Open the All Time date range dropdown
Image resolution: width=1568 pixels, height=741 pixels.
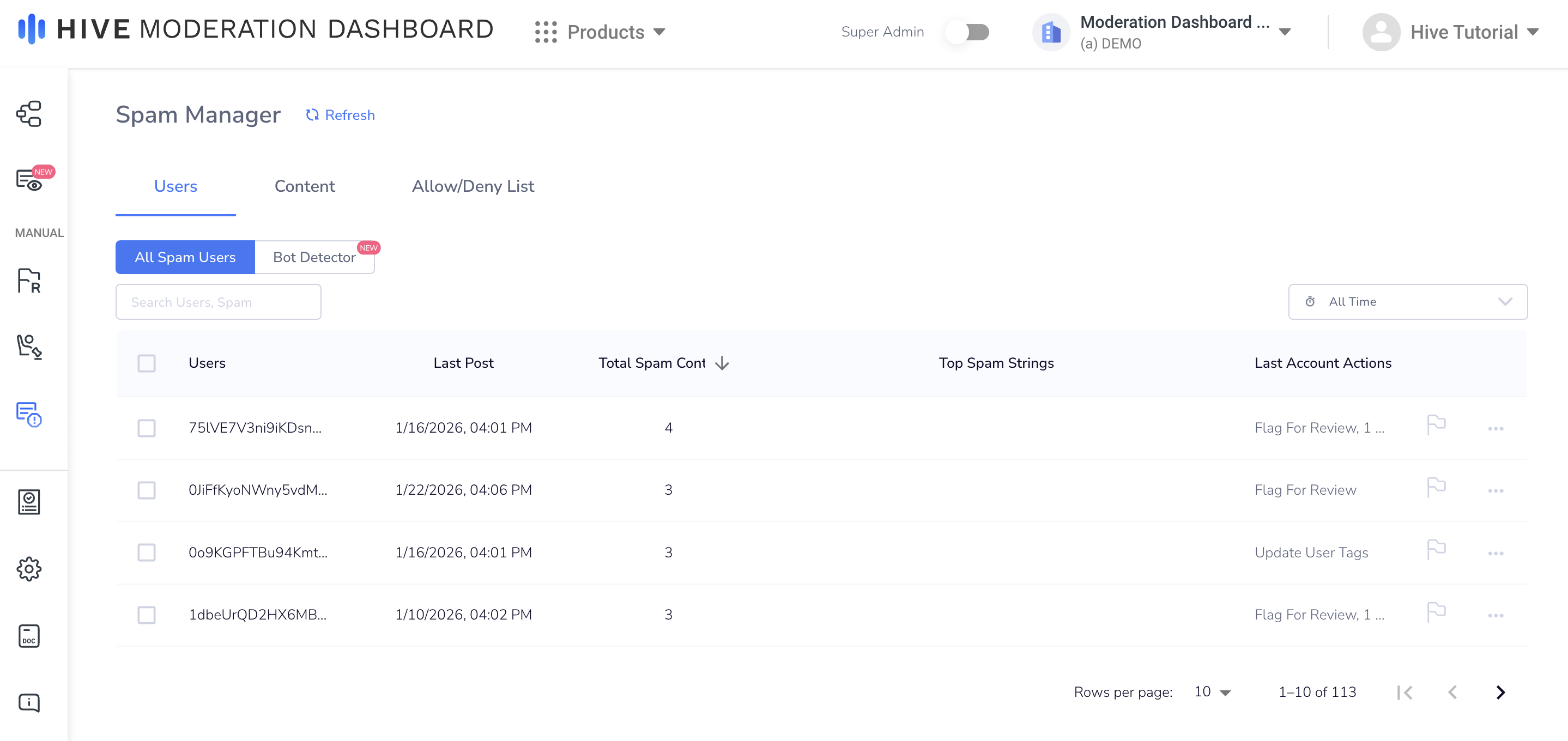[1407, 302]
